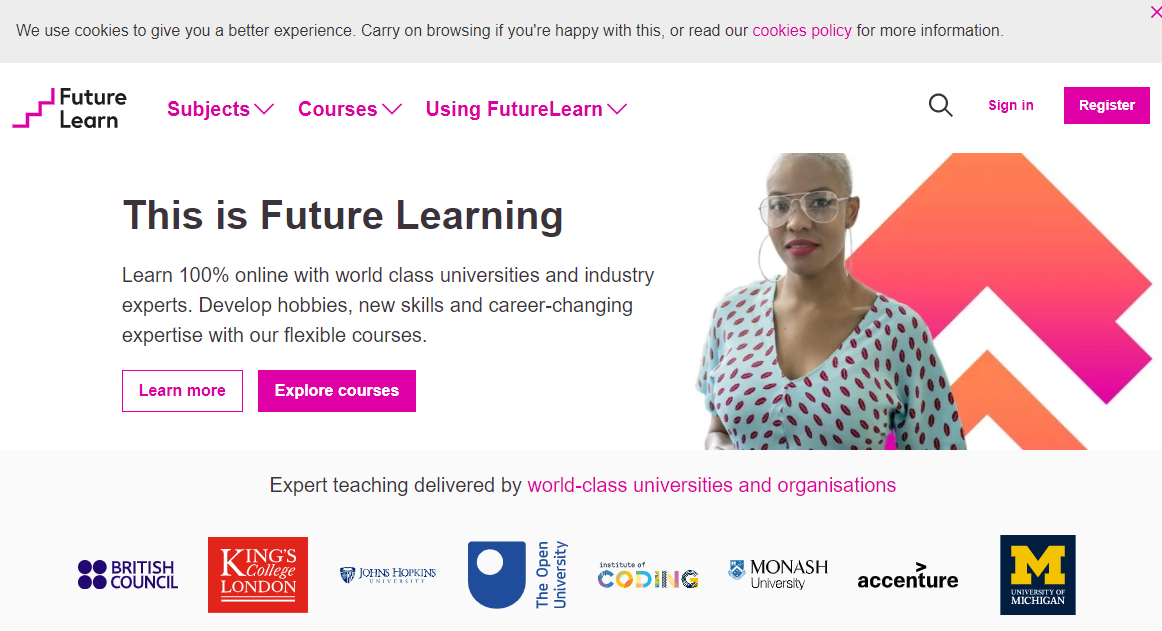This screenshot has width=1162, height=631.
Task: Open the University of Michigan logo
Action: tap(1037, 575)
